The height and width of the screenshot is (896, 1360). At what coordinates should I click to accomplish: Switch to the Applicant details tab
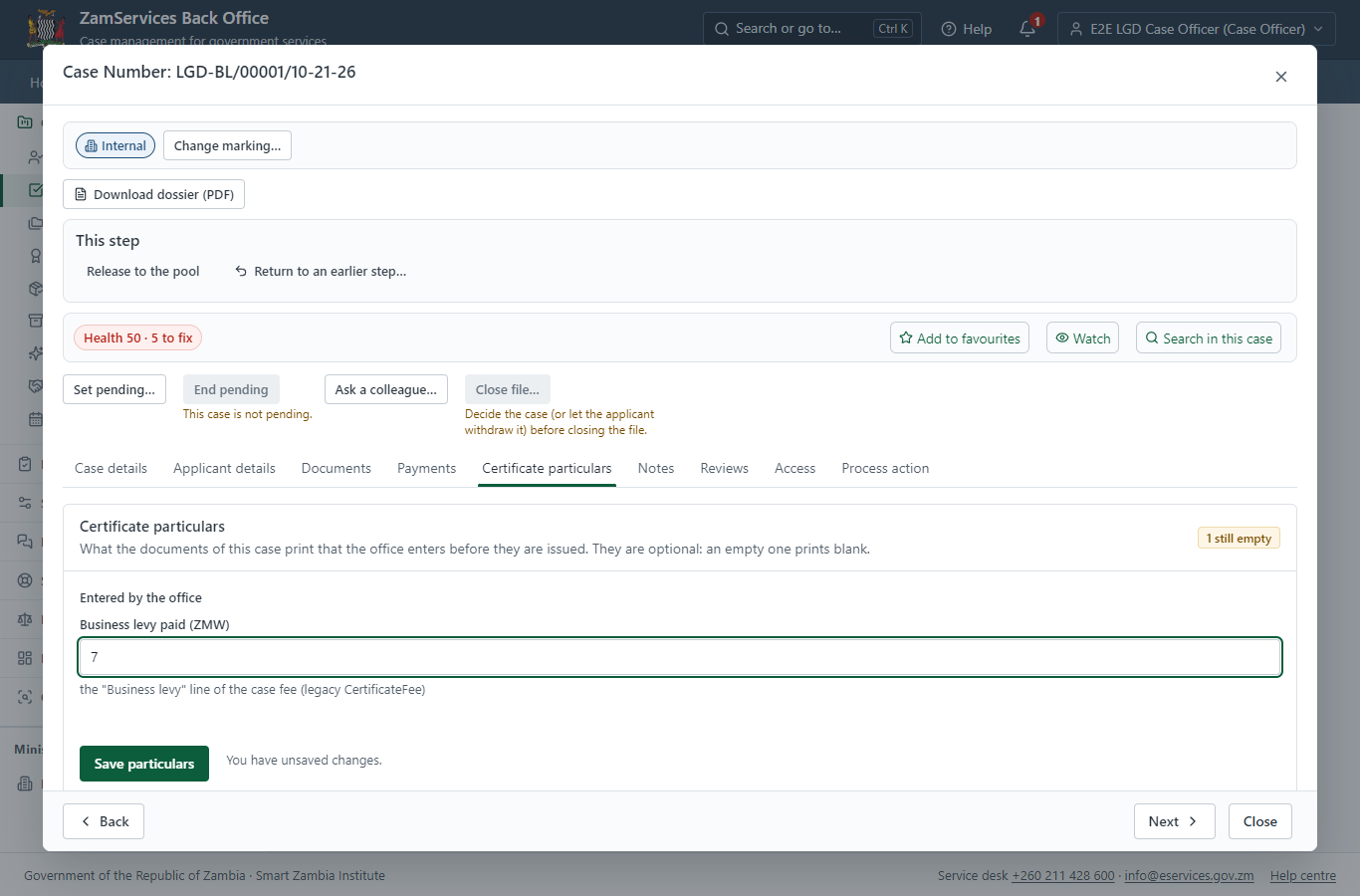tap(224, 468)
